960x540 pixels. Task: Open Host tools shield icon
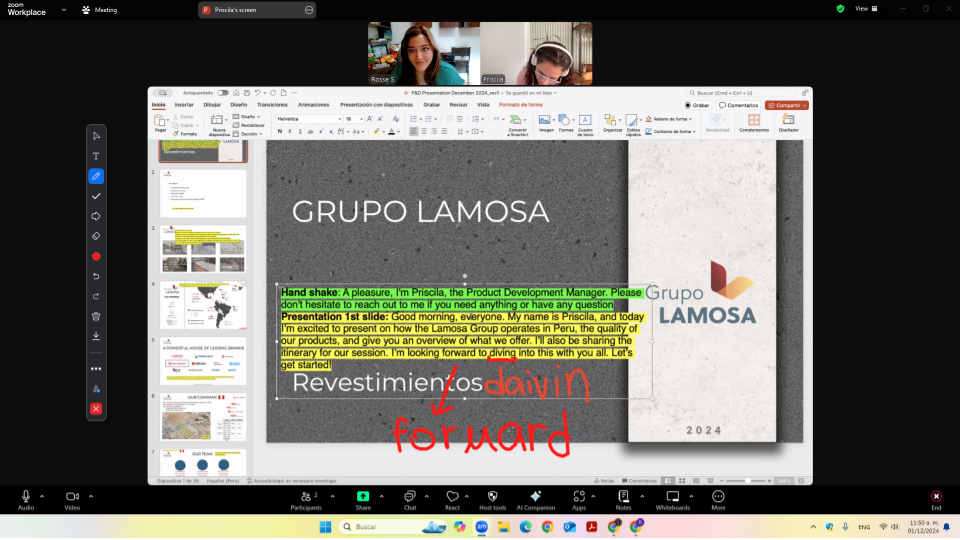[x=492, y=500]
